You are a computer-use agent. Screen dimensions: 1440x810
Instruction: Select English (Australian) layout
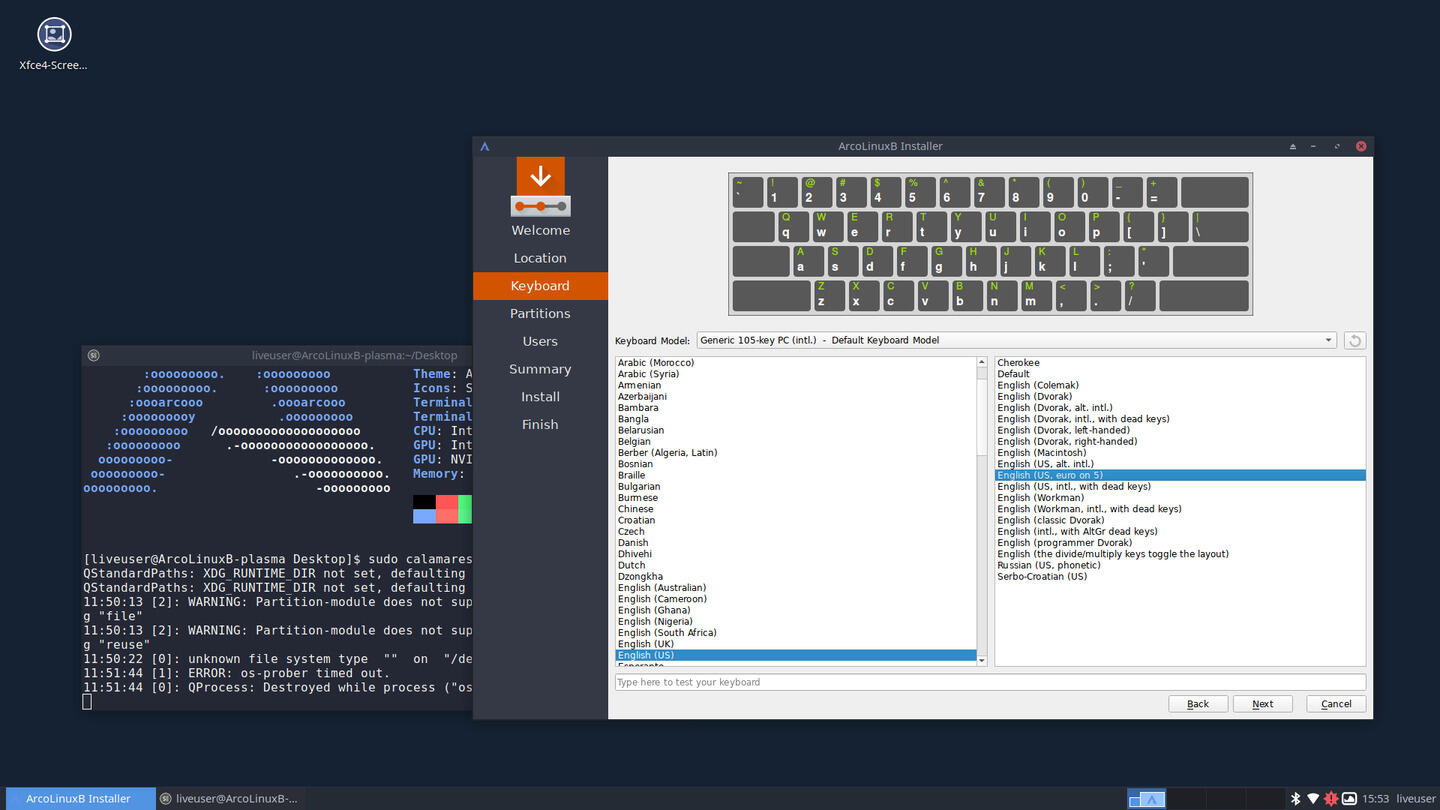click(x=796, y=588)
